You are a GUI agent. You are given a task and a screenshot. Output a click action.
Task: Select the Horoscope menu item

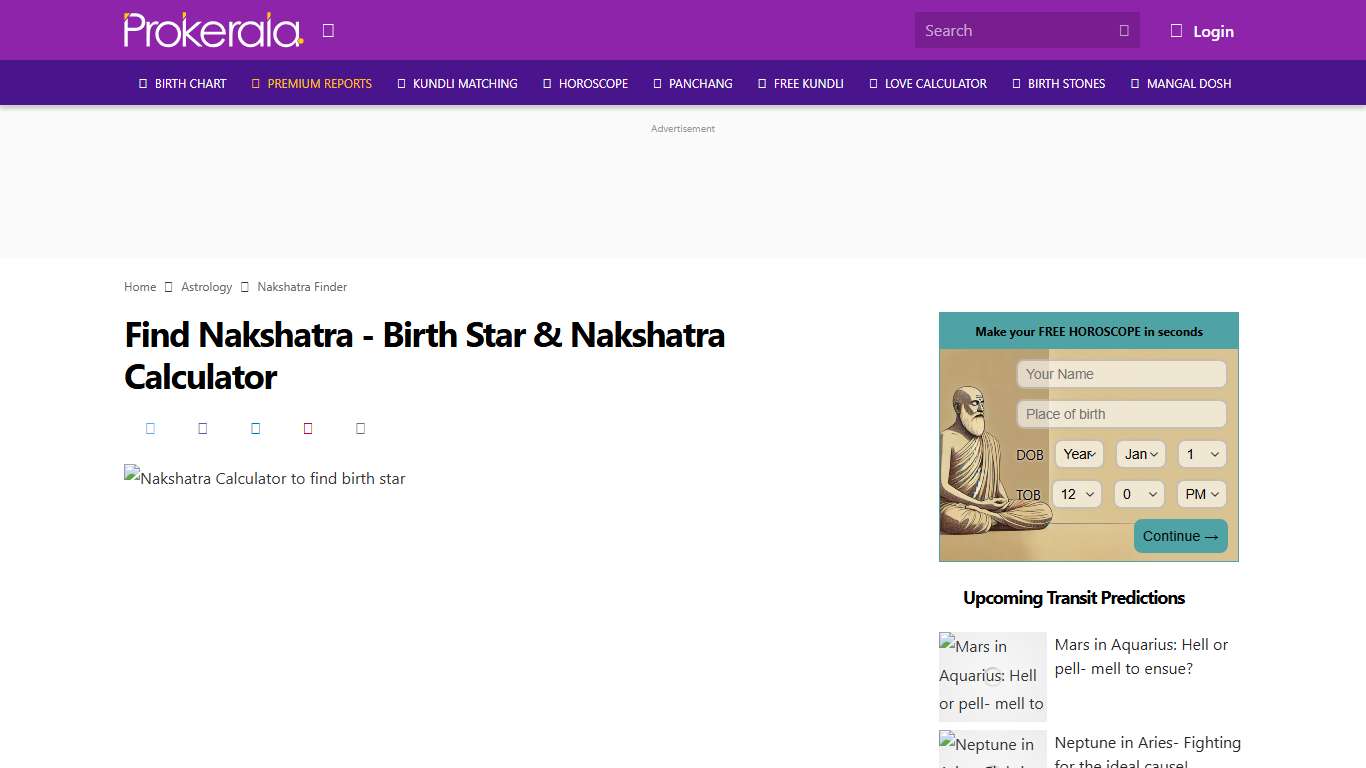point(594,83)
